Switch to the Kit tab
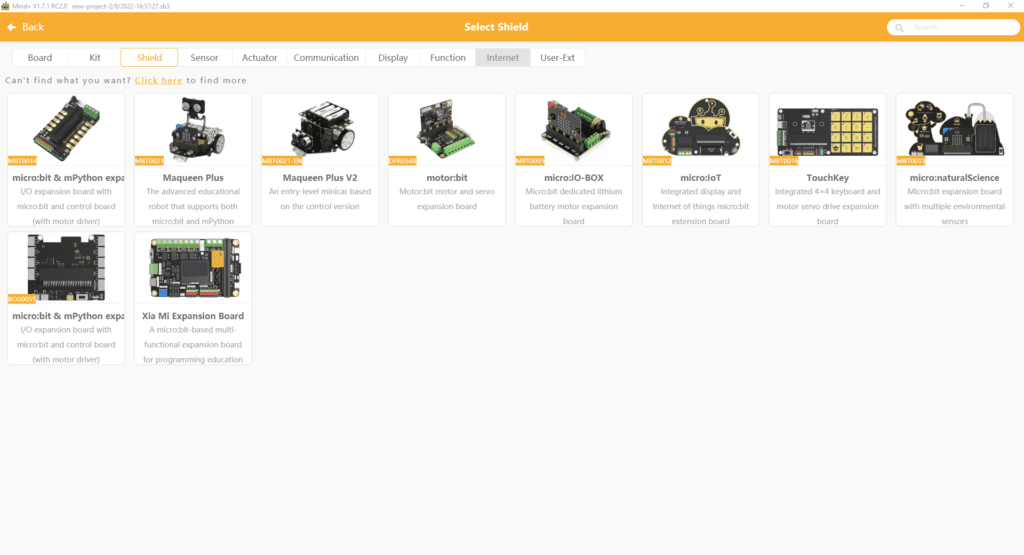1024x555 pixels. coord(95,57)
